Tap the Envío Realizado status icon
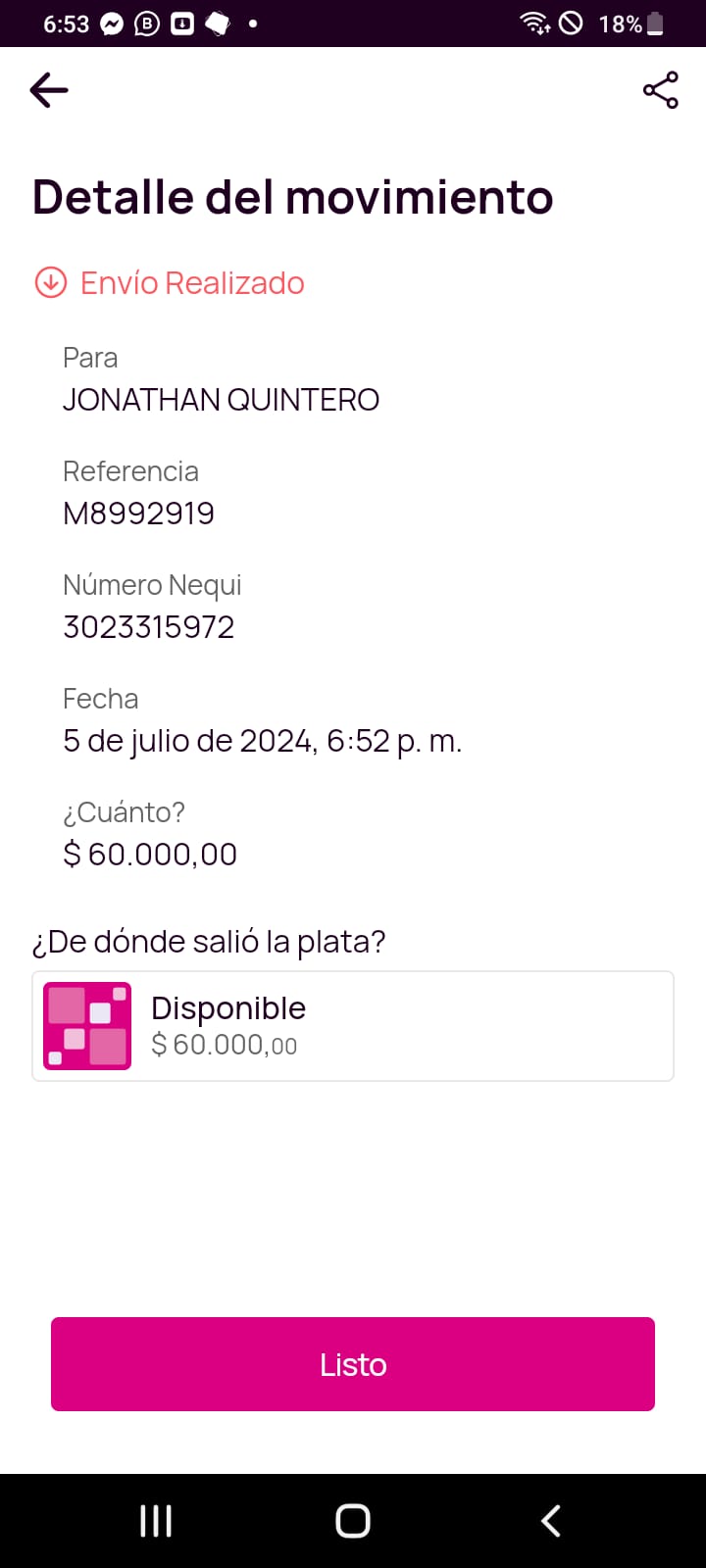 (50, 282)
